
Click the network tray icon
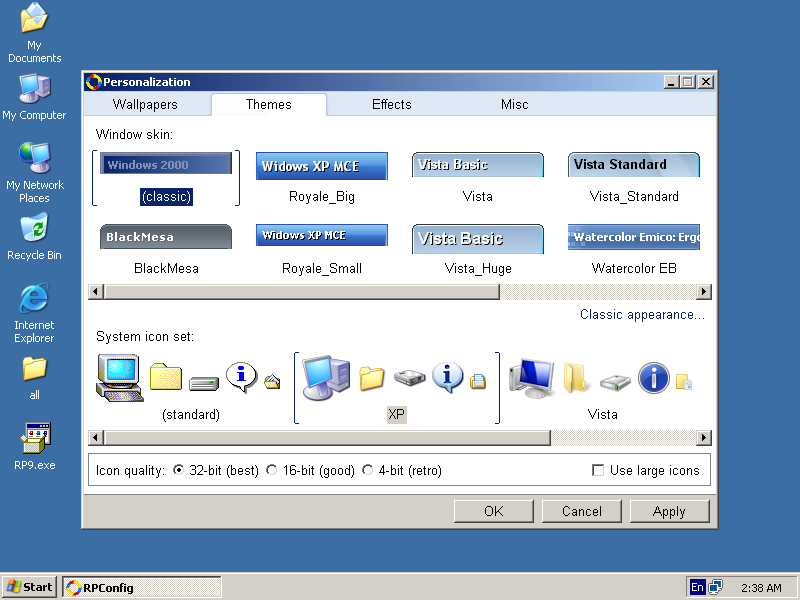coord(715,587)
